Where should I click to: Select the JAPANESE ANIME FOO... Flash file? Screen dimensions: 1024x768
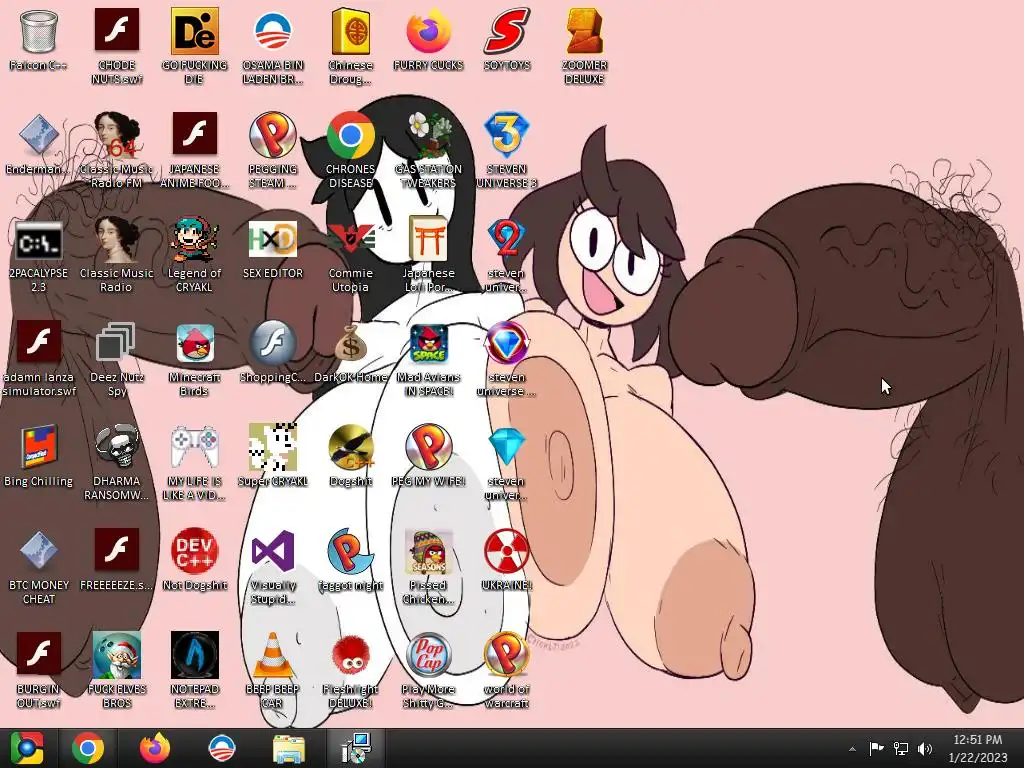pyautogui.click(x=195, y=134)
